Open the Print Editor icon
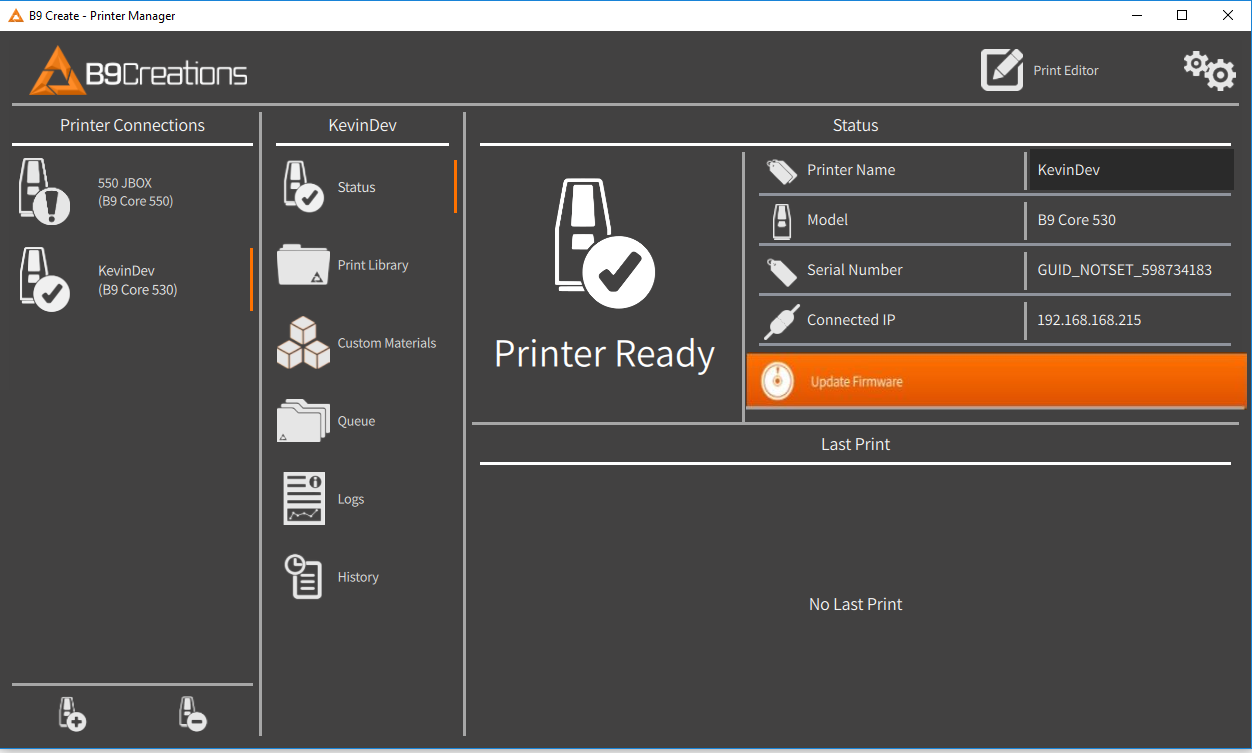Viewport: 1252px width, 753px height. click(x=1002, y=70)
